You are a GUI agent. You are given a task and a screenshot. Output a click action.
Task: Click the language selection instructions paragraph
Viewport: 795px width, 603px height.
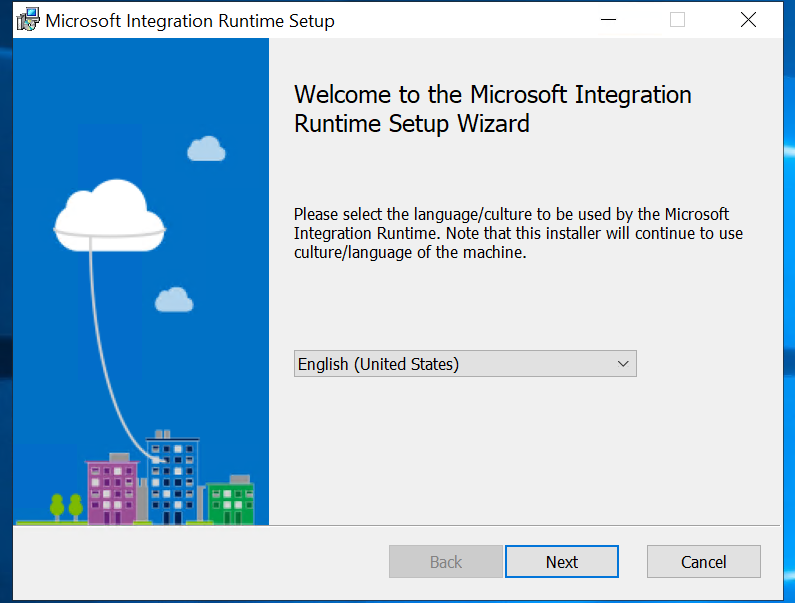[517, 233]
